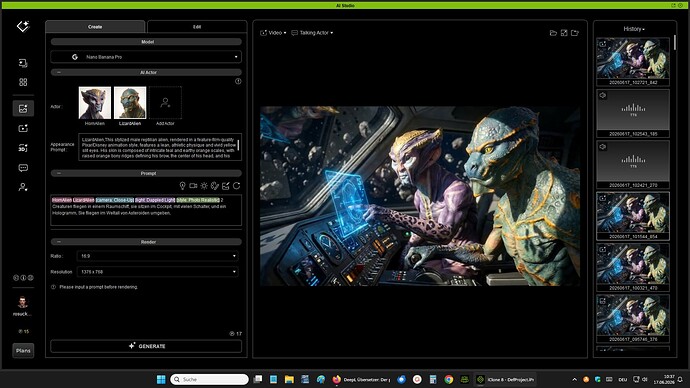Screen dimensions: 690x388
Task: Open Firefox from the taskbar
Action: click(x=337, y=379)
